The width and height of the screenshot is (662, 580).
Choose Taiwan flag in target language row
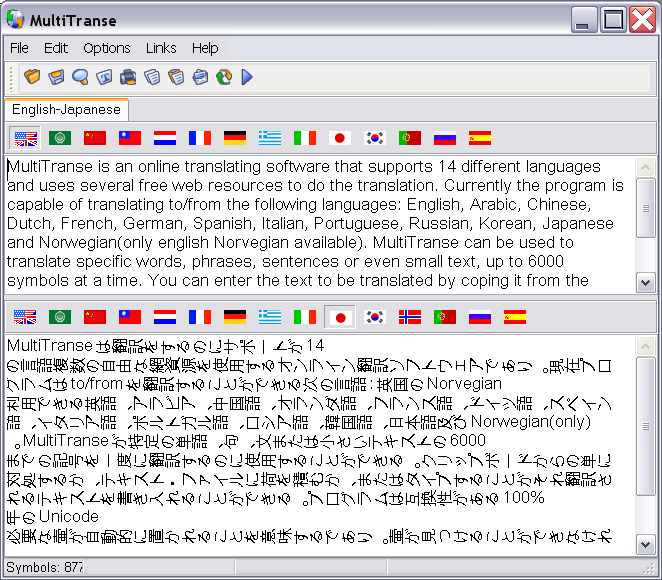click(130, 317)
